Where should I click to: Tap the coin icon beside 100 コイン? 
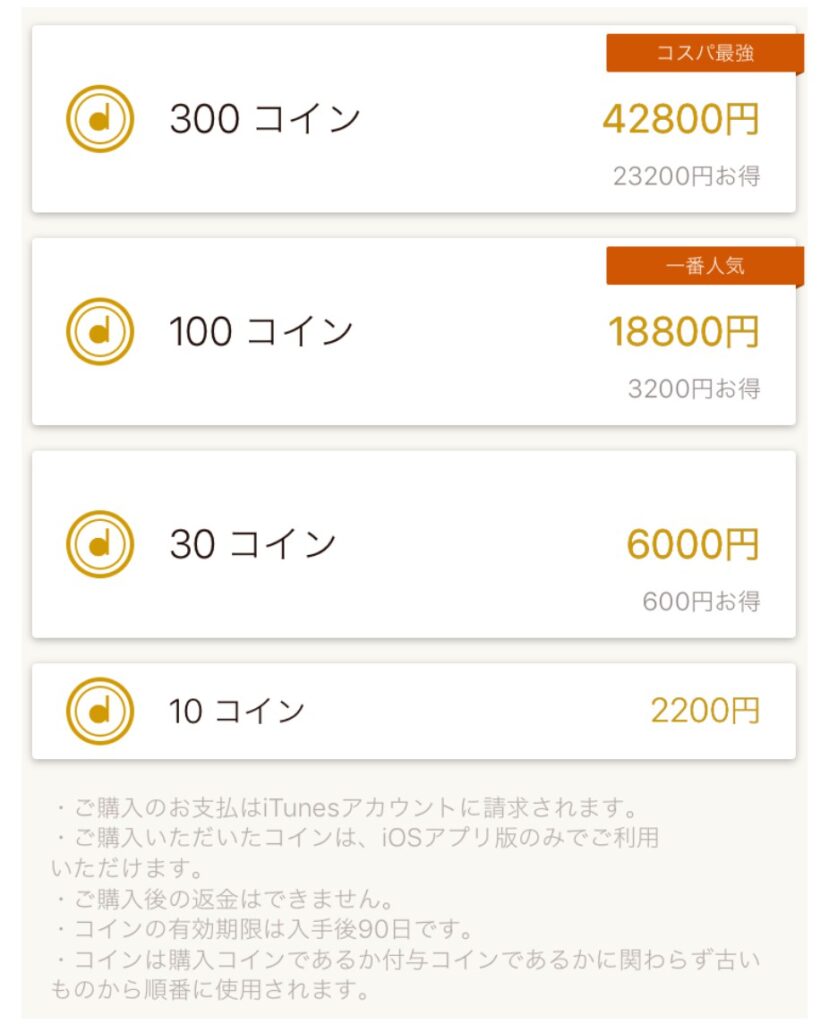click(x=100, y=332)
